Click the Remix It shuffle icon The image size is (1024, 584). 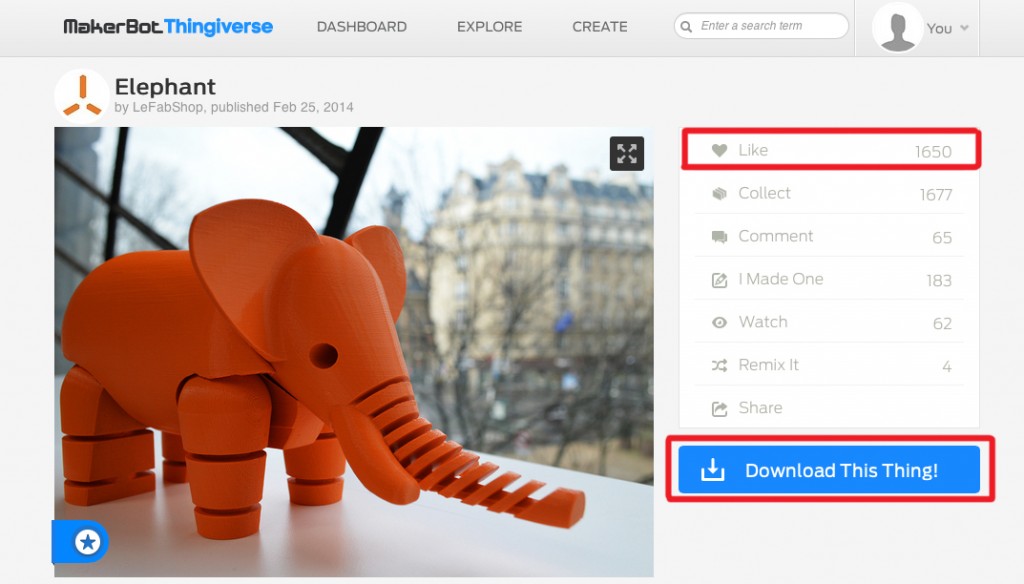point(719,366)
